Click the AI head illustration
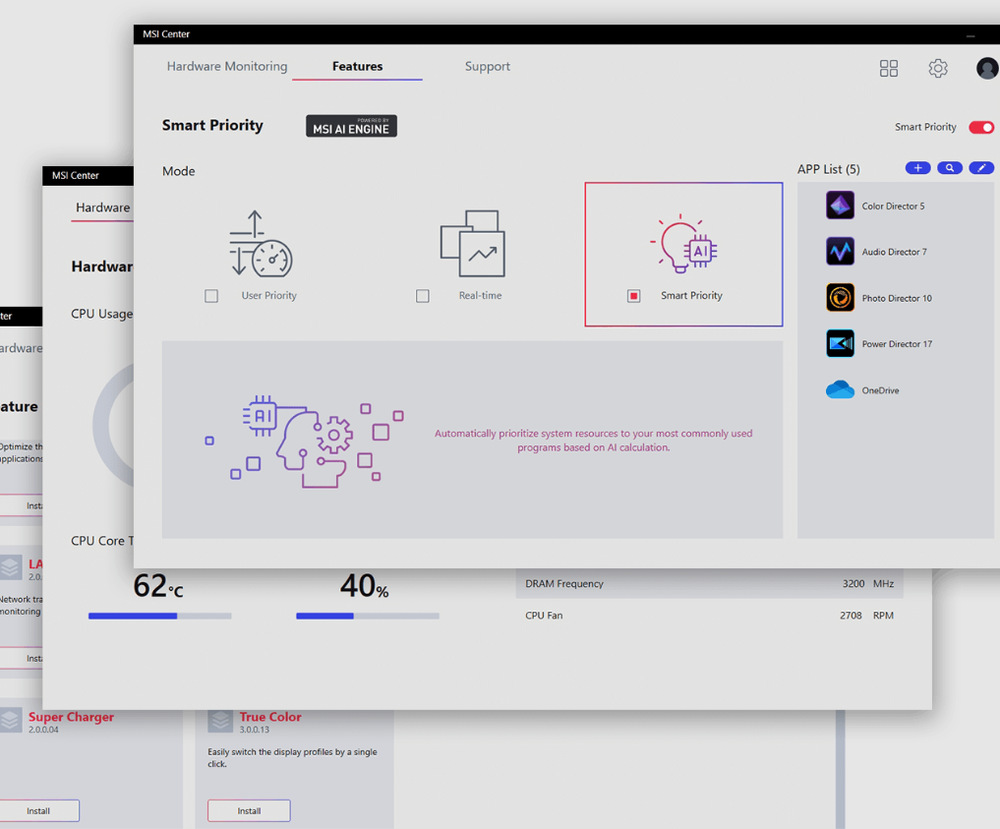Viewport: 1000px width, 829px height. pos(304,441)
